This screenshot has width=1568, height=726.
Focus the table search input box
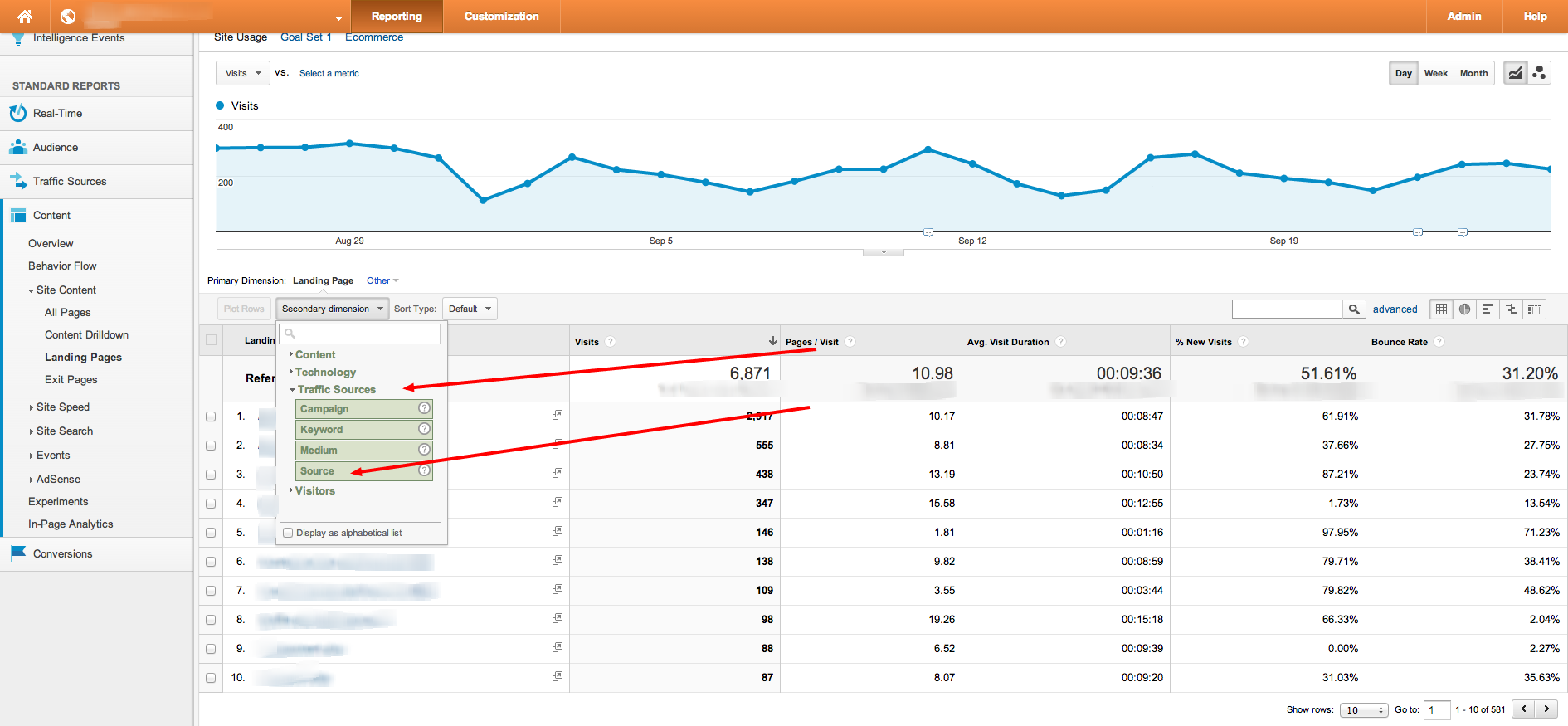tap(1288, 309)
